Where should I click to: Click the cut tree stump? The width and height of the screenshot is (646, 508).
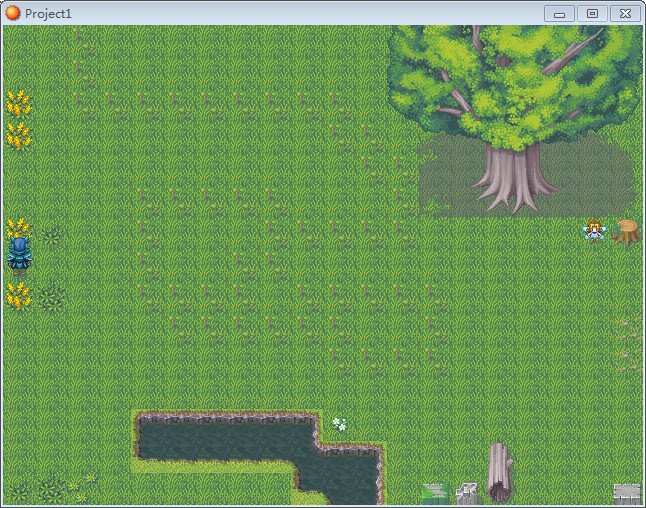pos(626,232)
